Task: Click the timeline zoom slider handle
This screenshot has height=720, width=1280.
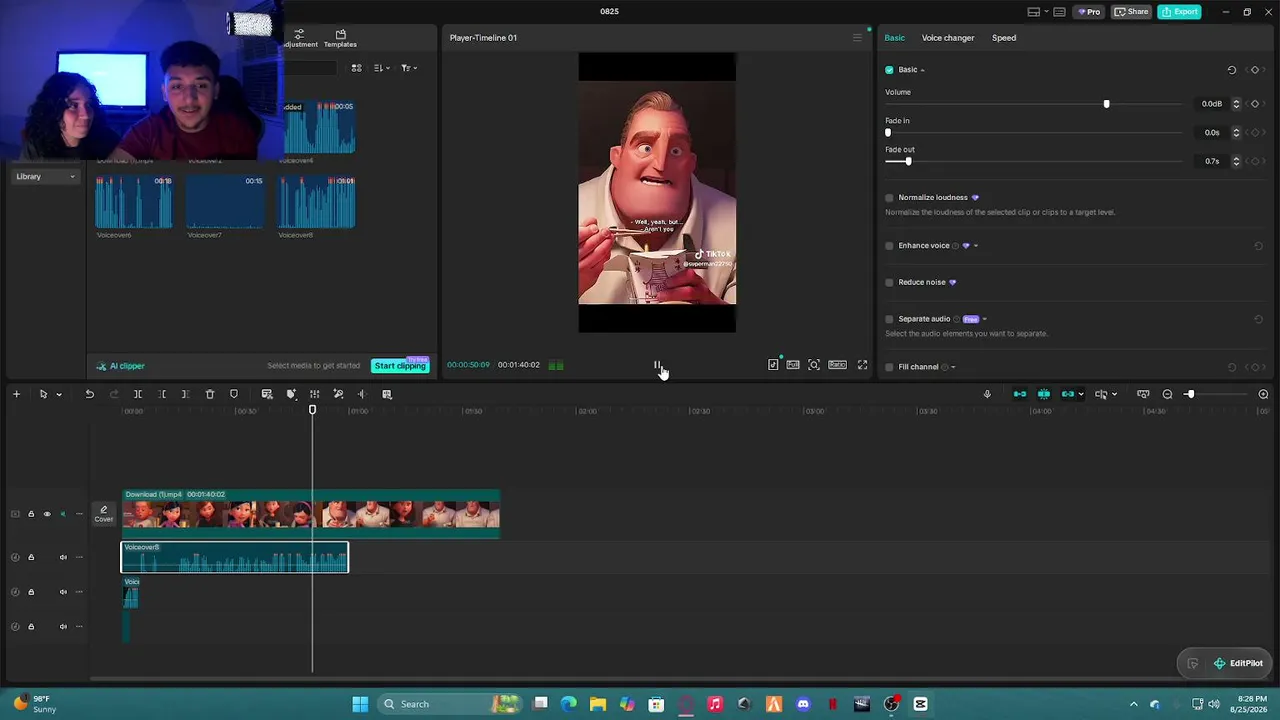Action: (1190, 394)
